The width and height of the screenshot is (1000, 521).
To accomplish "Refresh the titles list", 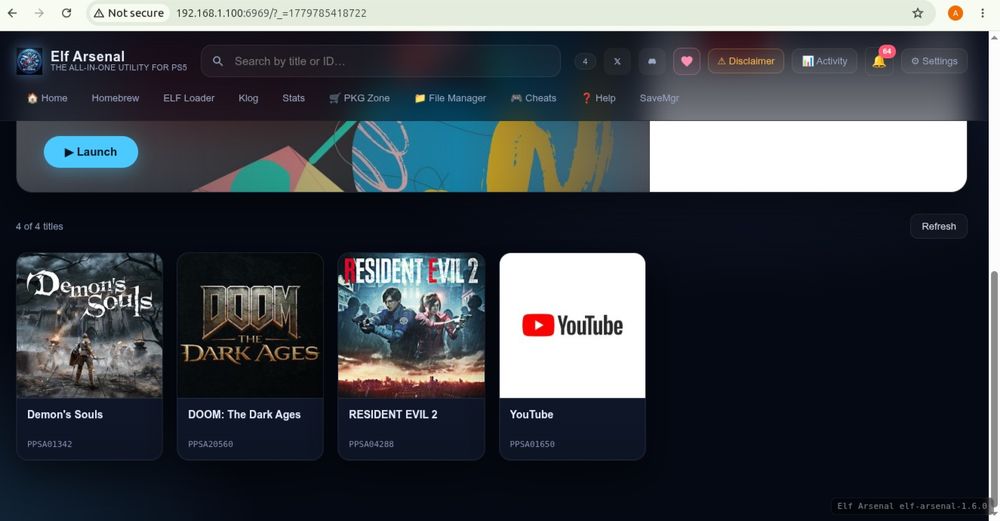I will pos(939,226).
